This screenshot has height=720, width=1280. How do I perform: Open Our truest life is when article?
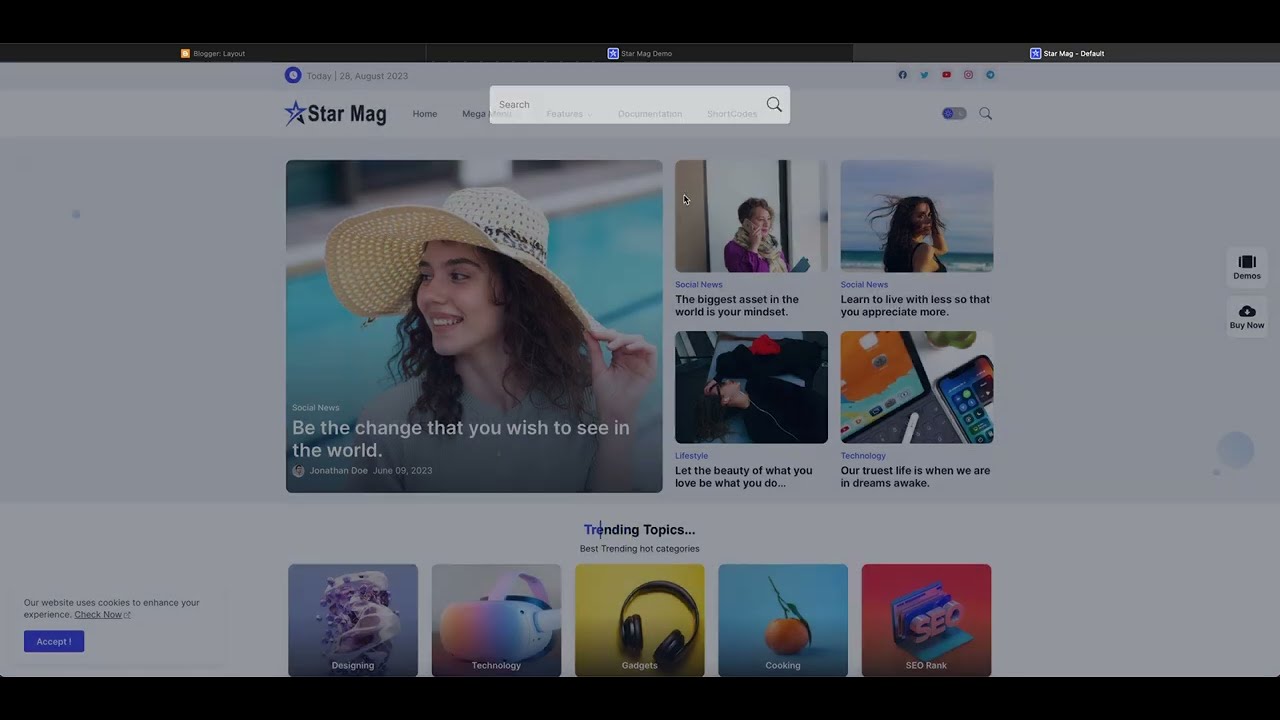click(x=915, y=476)
